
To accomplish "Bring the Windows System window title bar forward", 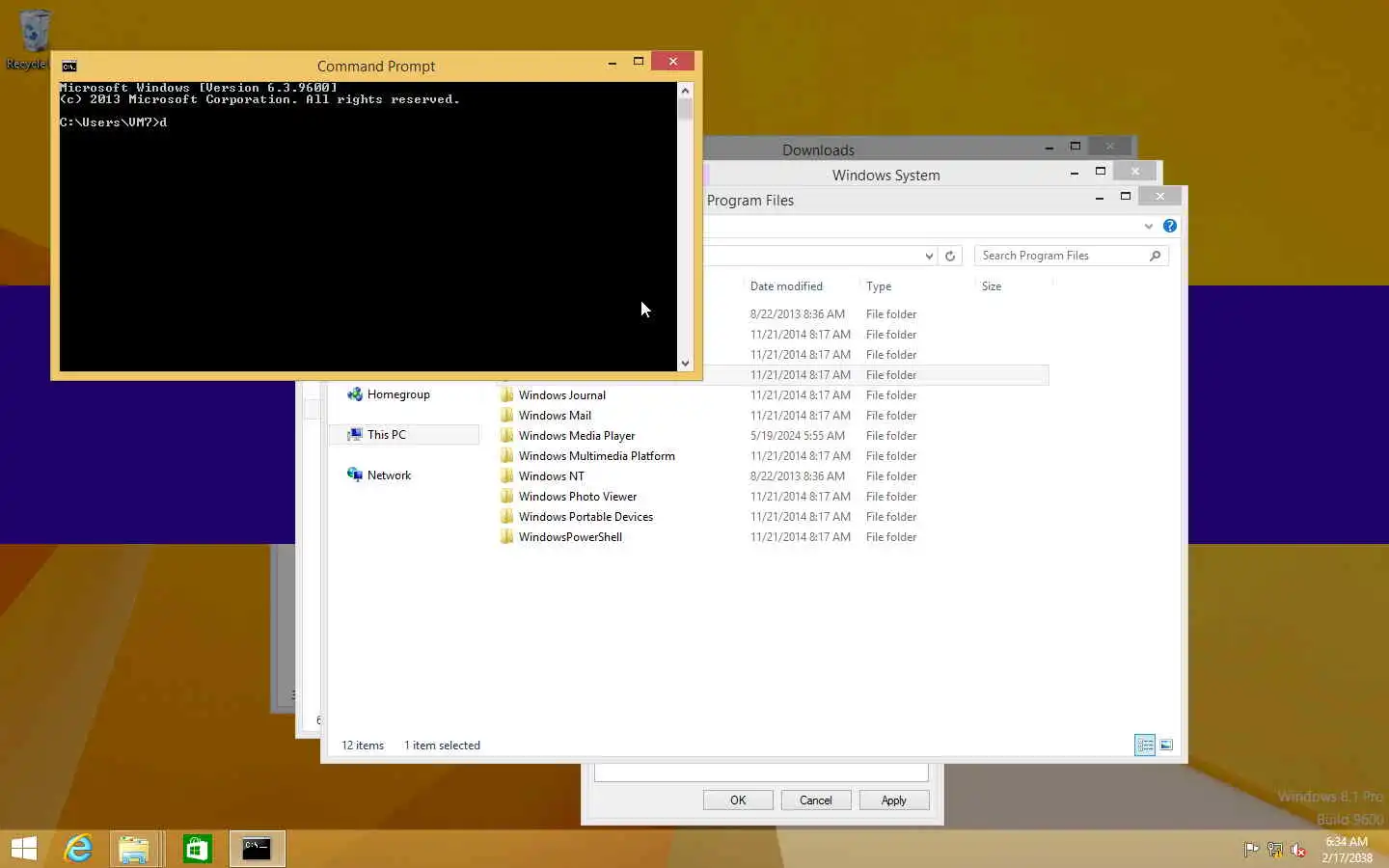I will pos(885,175).
